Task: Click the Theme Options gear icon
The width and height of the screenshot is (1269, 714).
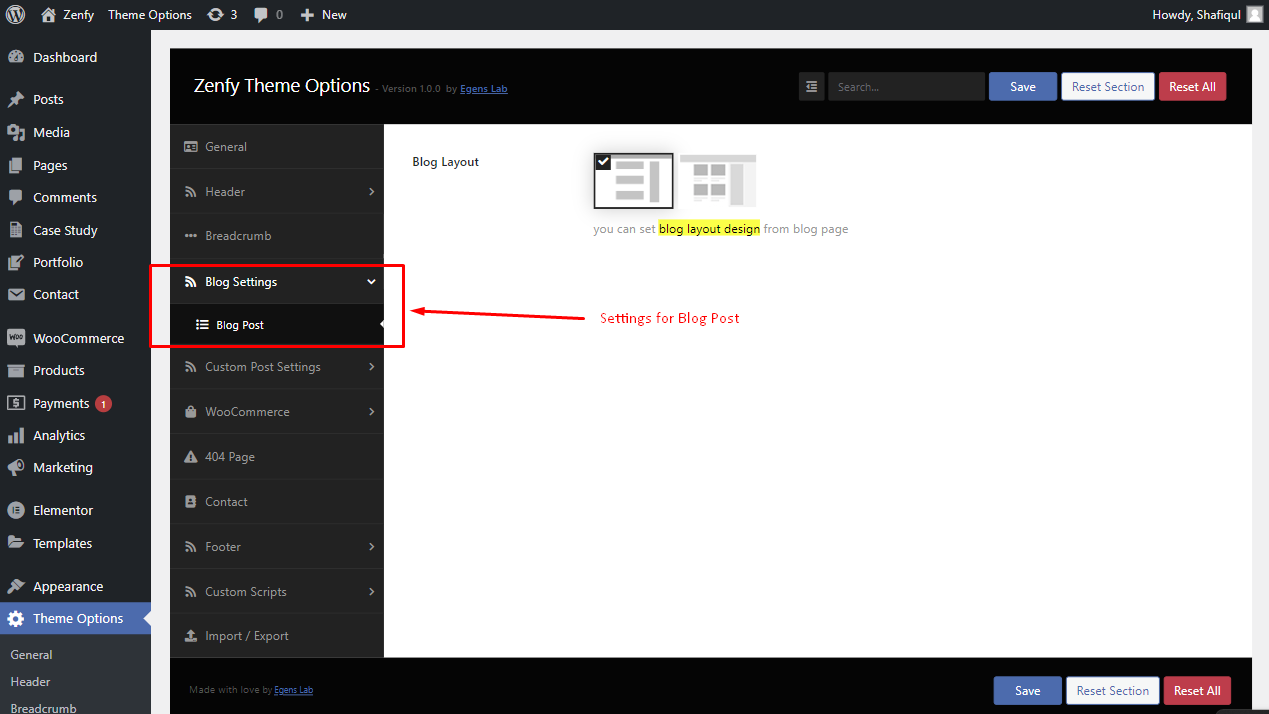Action: pos(16,618)
